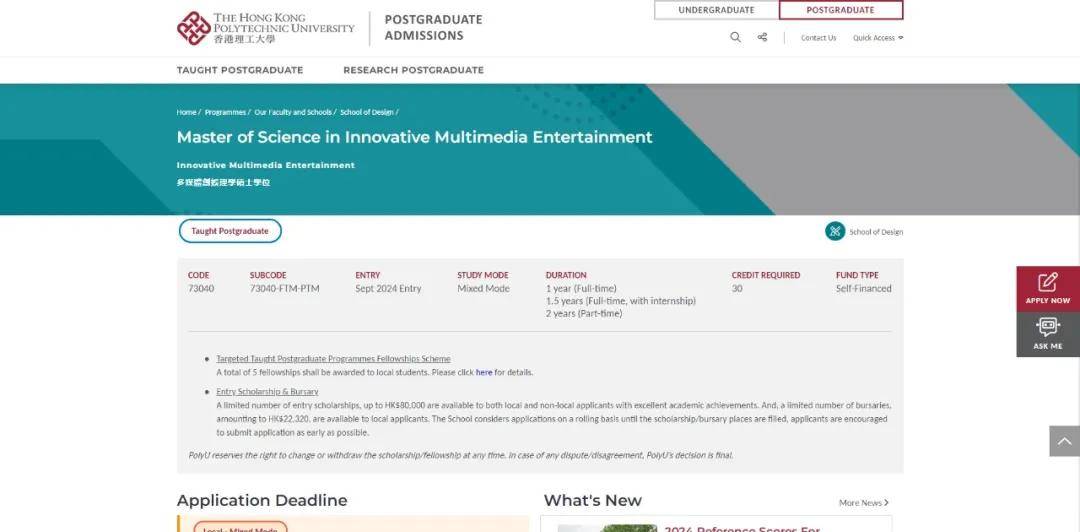Expand More News chevron link

point(864,503)
